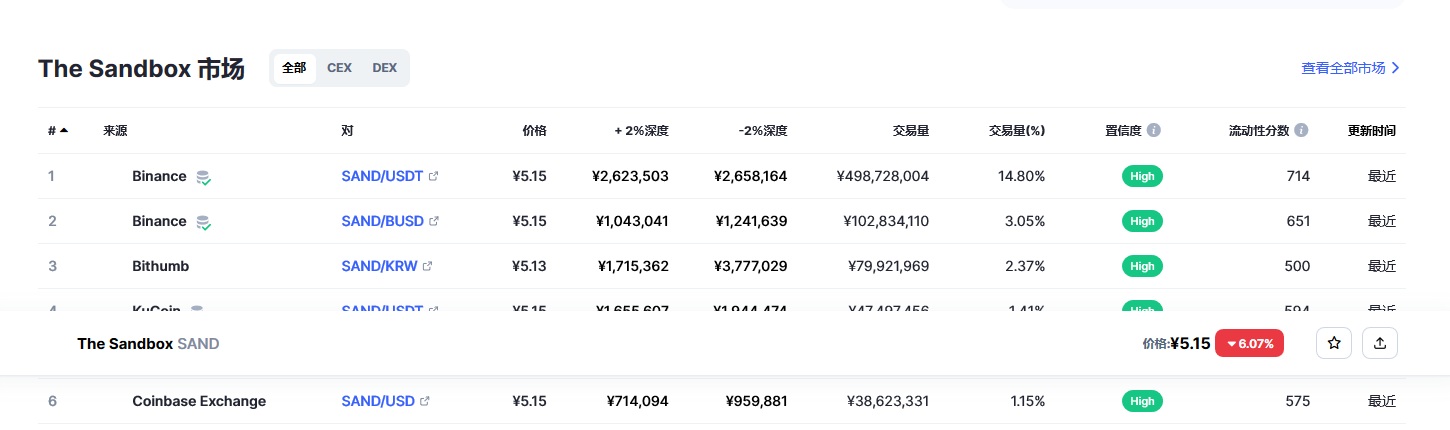Click volume ¥79,921,969
Screen dimensions: 1450x430
pyautogui.click(x=888, y=266)
